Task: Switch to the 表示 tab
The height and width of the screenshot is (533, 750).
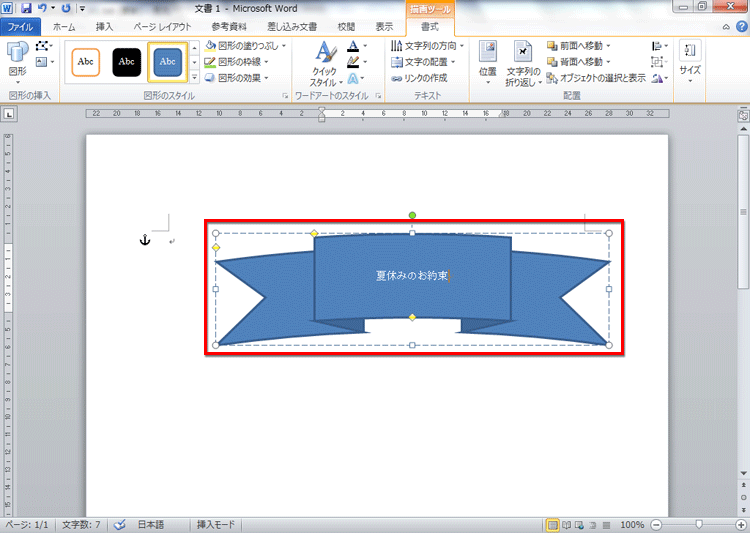Action: pos(384,27)
